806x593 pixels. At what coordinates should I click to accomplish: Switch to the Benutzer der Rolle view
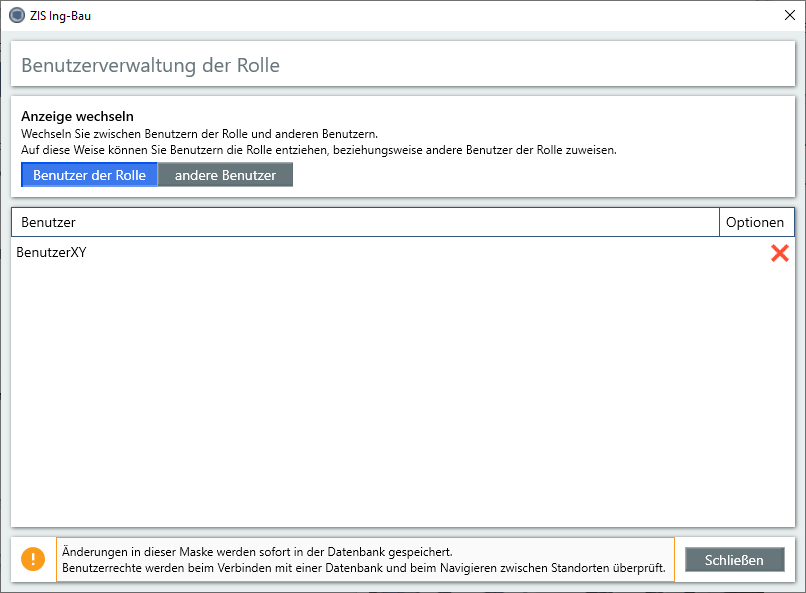(89, 175)
